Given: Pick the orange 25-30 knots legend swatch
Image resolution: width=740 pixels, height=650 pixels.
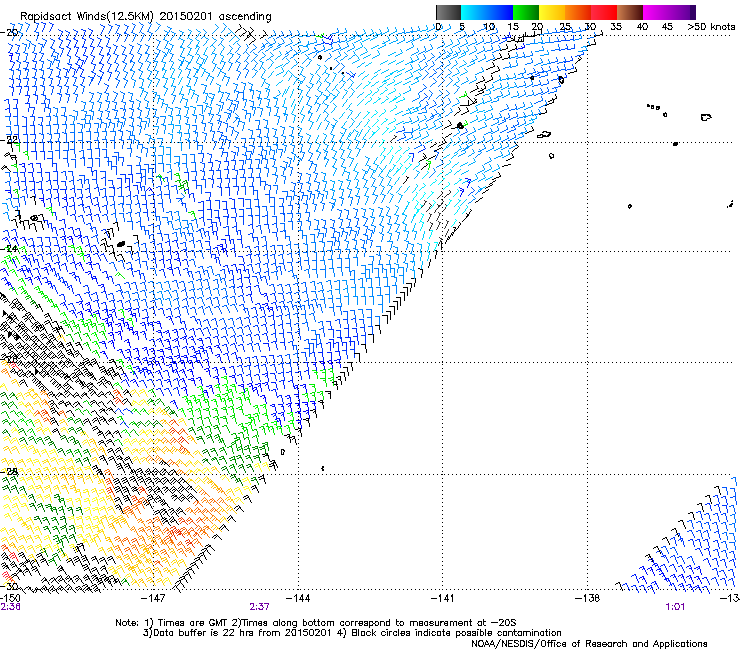Looking at the screenshot, I should point(578,12).
